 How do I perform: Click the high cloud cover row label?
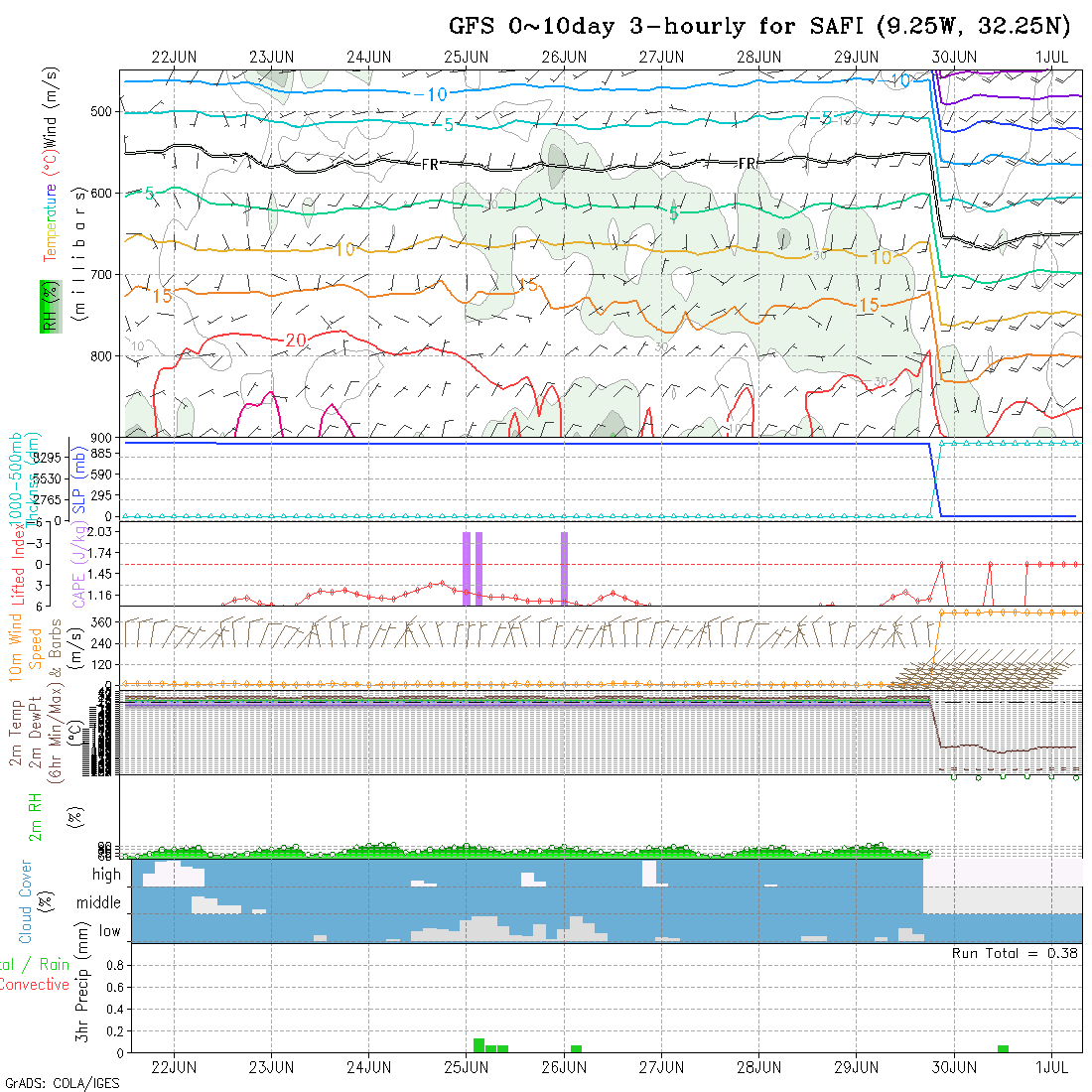[x=106, y=874]
